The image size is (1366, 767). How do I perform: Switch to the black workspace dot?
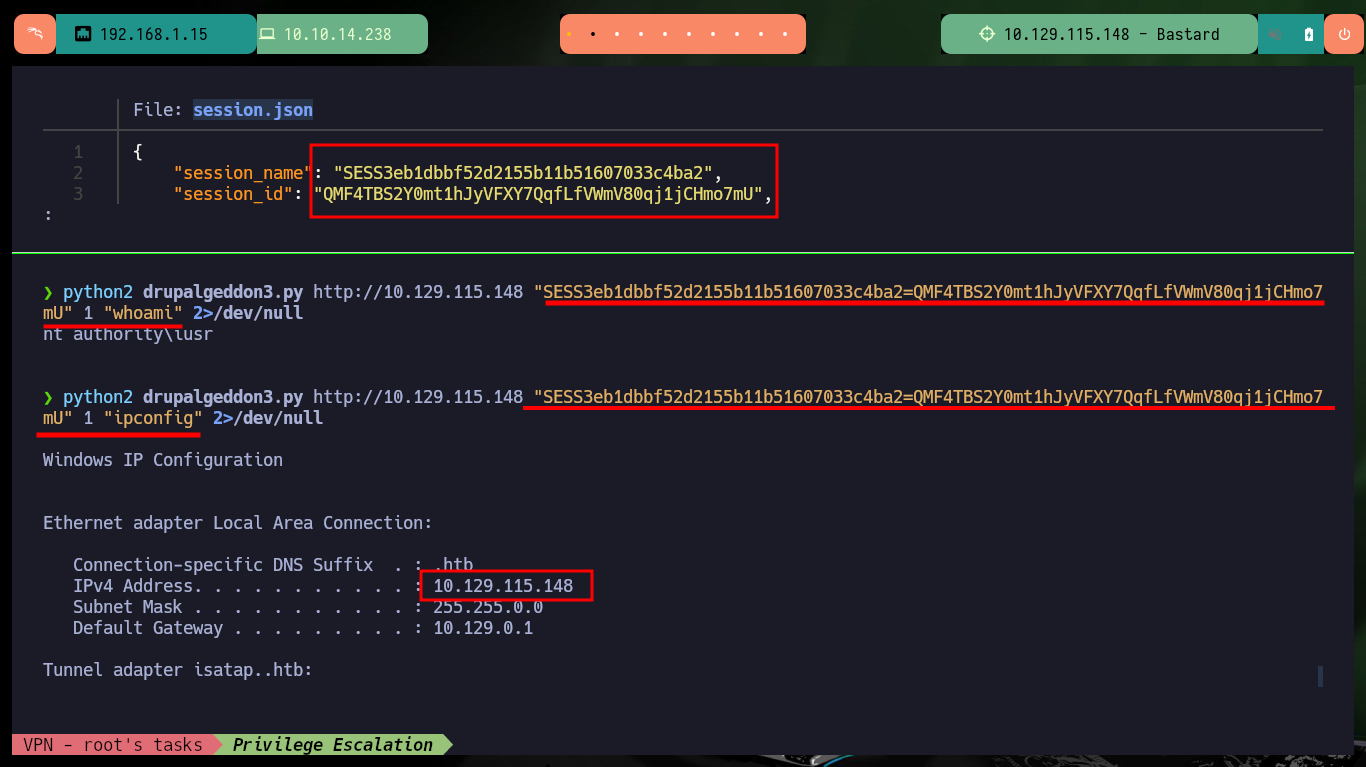[593, 34]
